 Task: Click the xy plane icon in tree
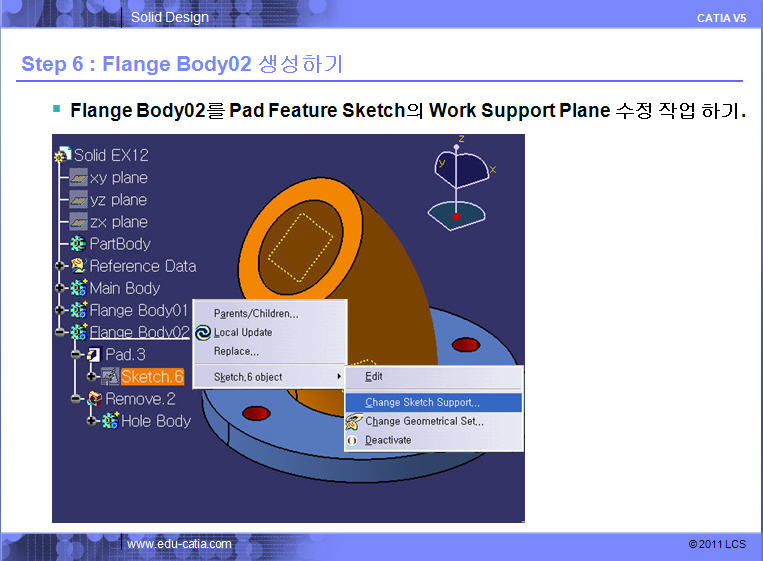pos(78,178)
